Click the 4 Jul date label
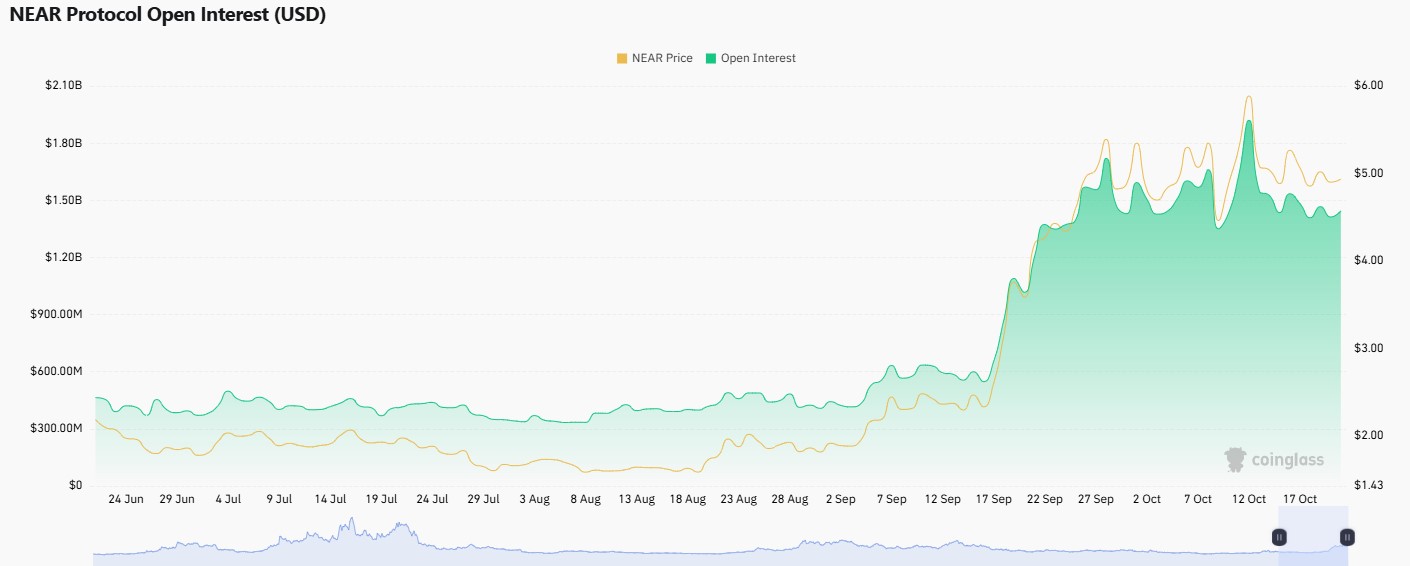This screenshot has height=566, width=1410. coord(228,499)
